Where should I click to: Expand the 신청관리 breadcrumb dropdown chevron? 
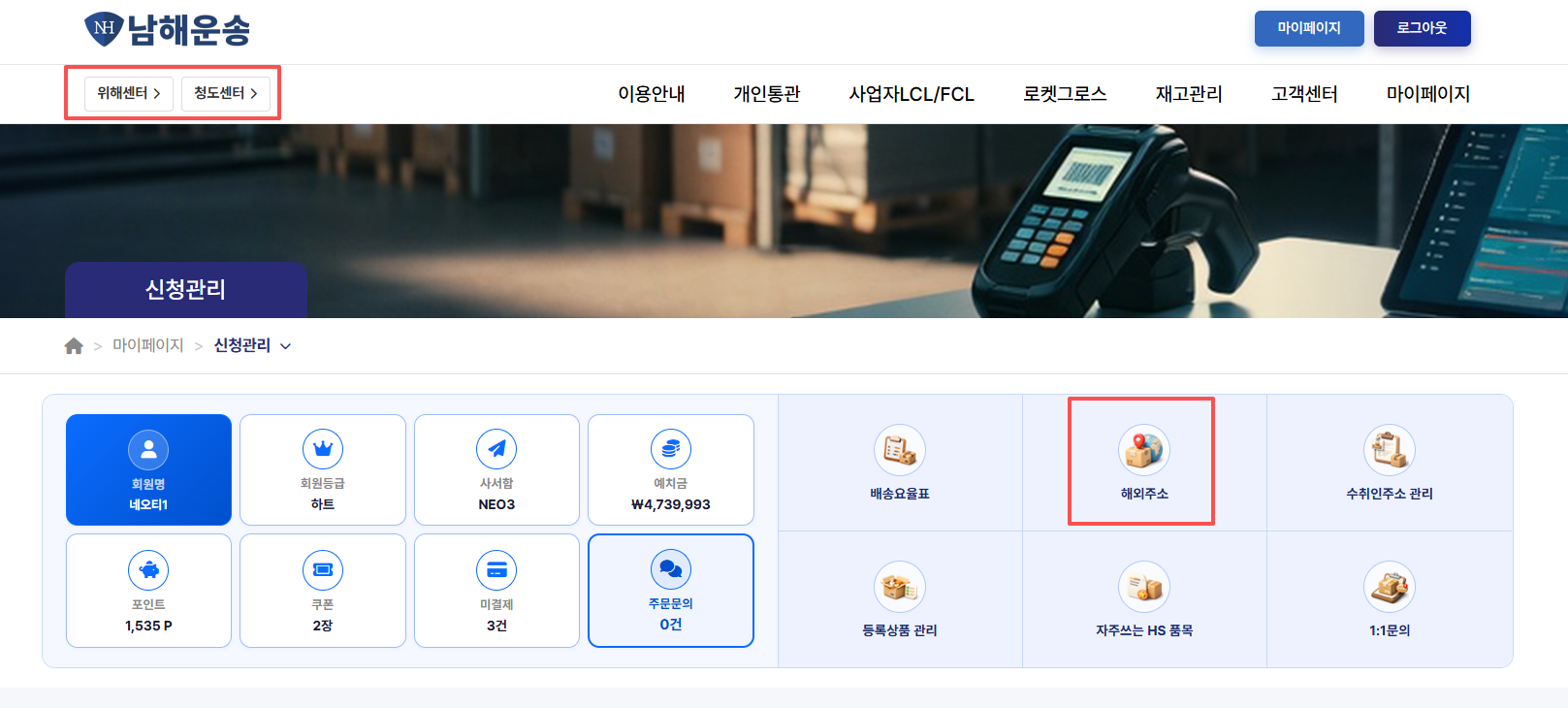click(x=286, y=346)
